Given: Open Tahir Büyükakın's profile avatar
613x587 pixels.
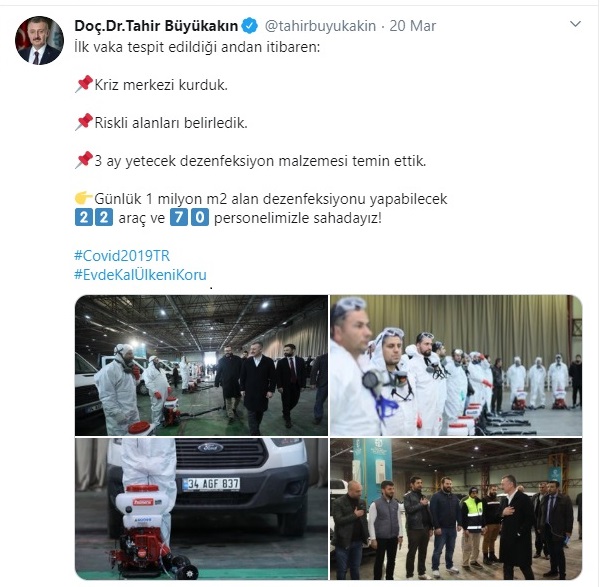Looking at the screenshot, I should tap(39, 40).
